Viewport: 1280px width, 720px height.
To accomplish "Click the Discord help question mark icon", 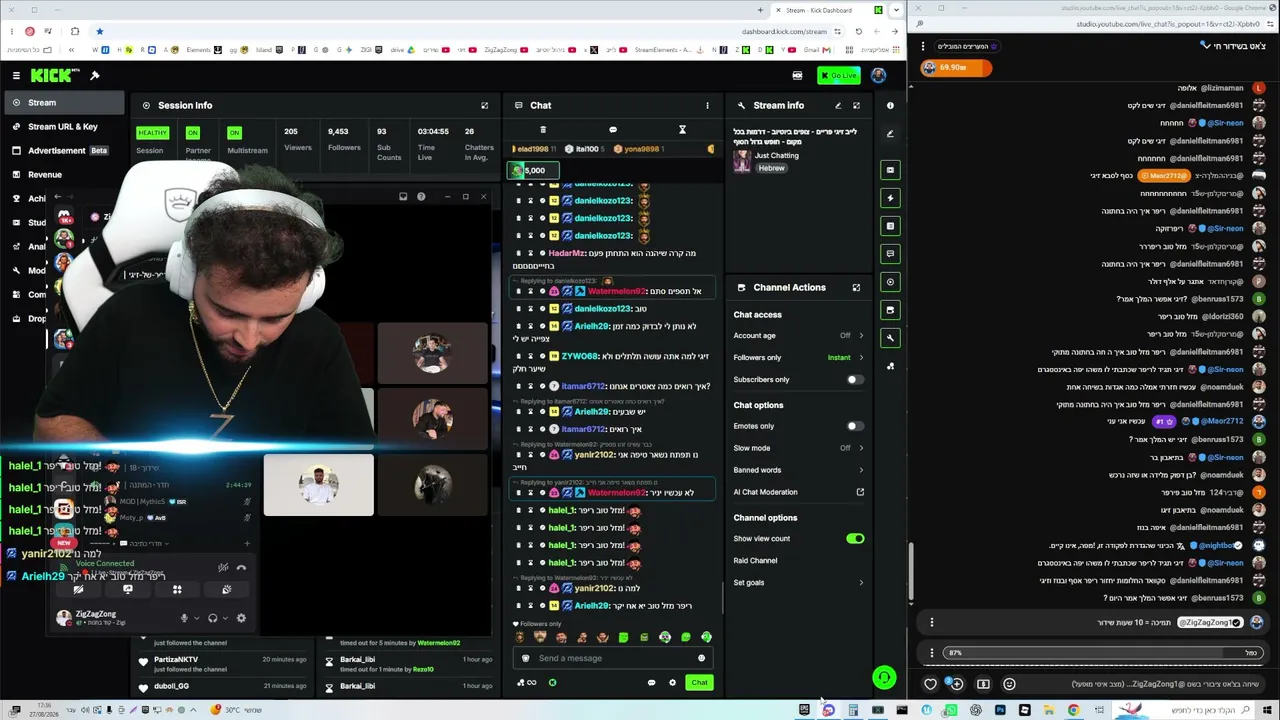I will coord(421,197).
